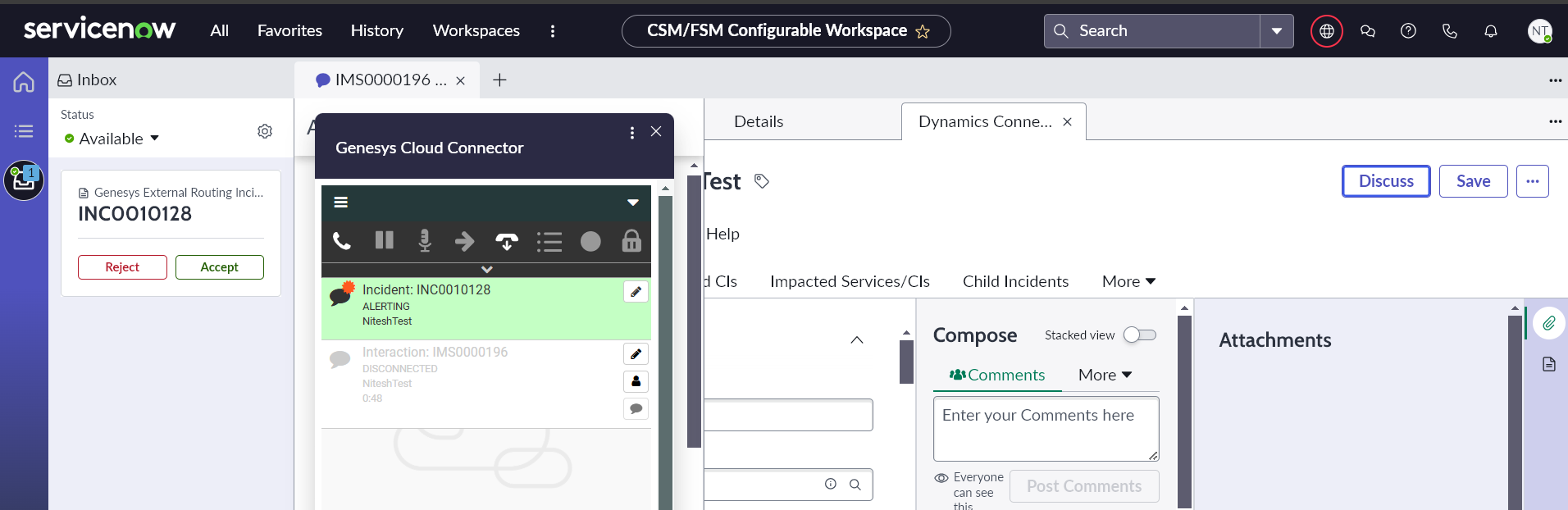Click the Genesys transfer arrow icon

click(x=465, y=241)
